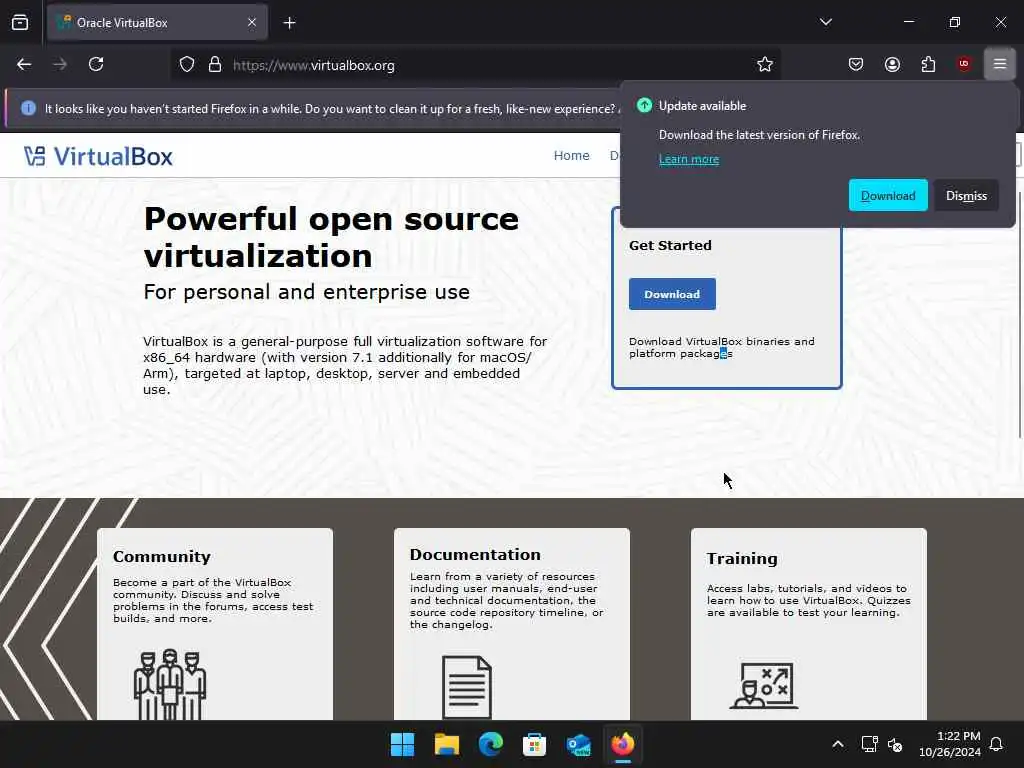Go back one page

click(x=24, y=64)
